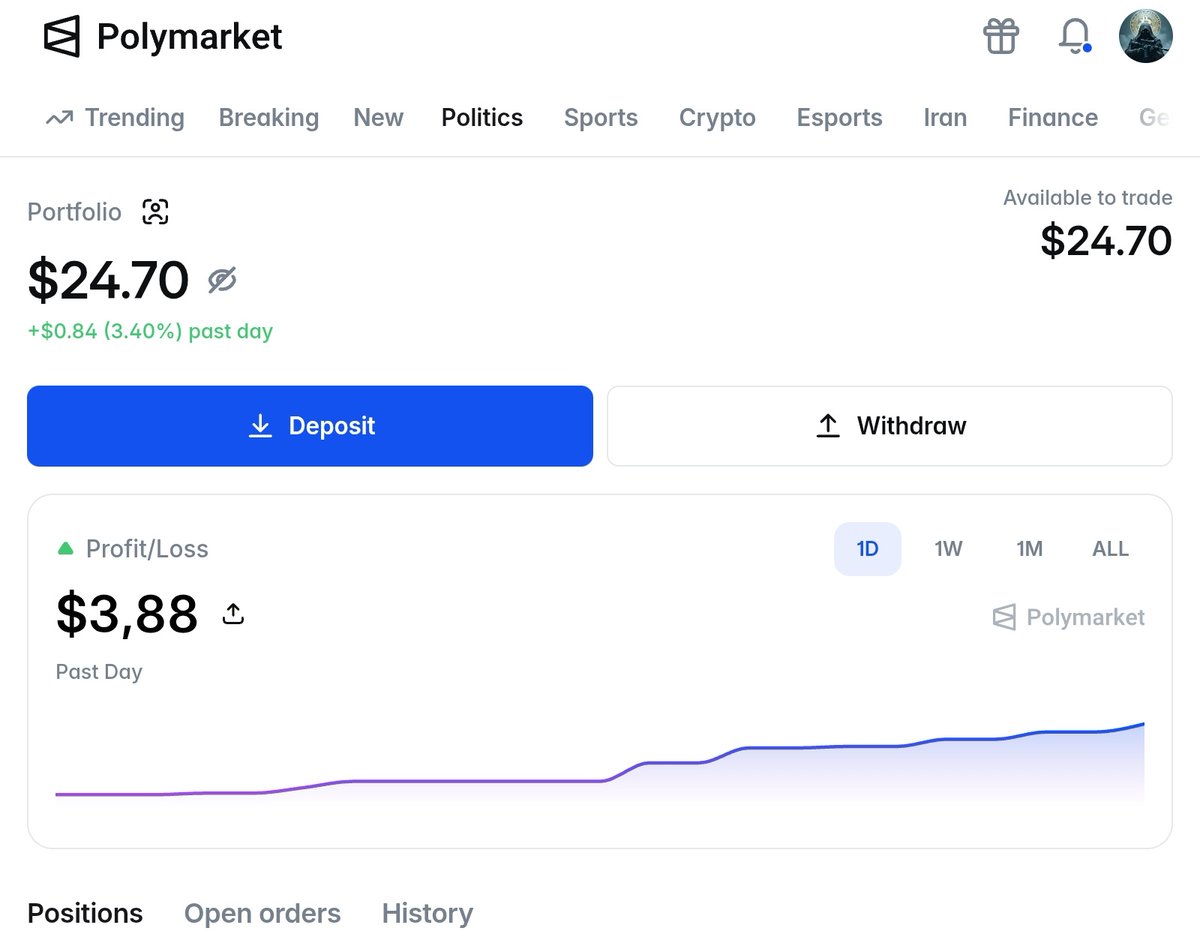The height and width of the screenshot is (952, 1200).
Task: Go to the Crypto category
Action: pyautogui.click(x=717, y=118)
